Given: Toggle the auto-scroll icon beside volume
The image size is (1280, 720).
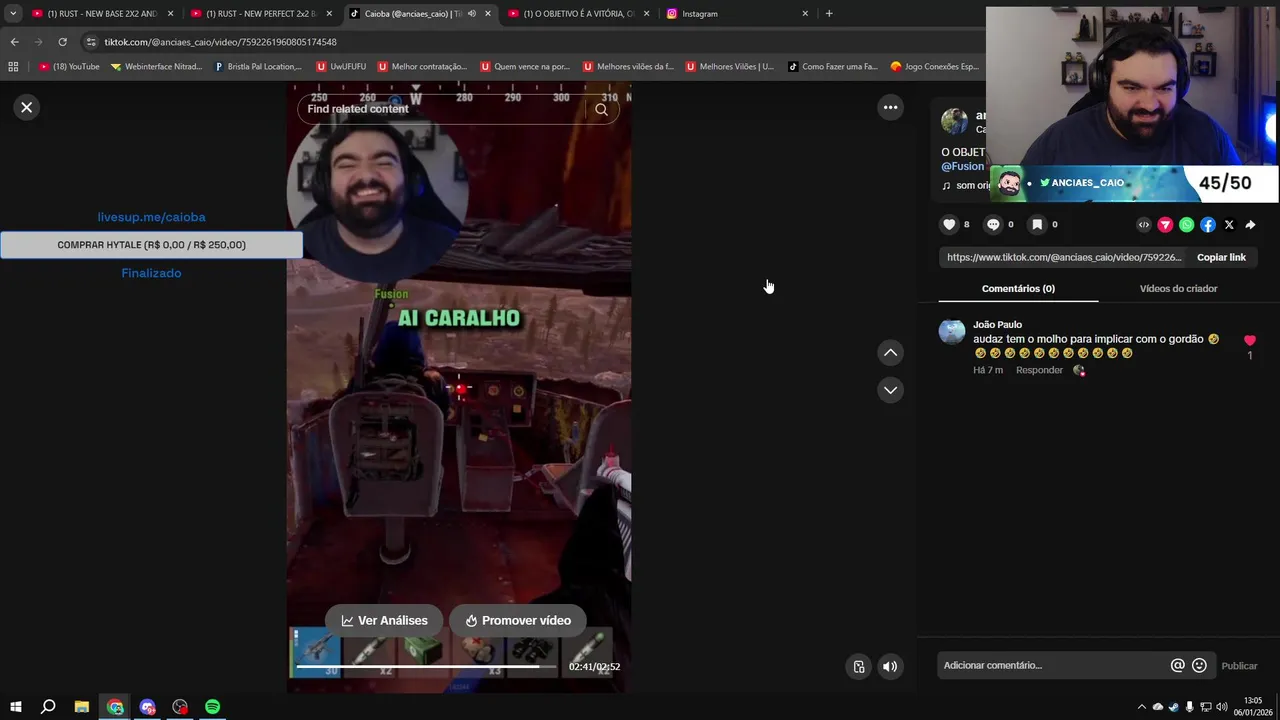Looking at the screenshot, I should 859,667.
